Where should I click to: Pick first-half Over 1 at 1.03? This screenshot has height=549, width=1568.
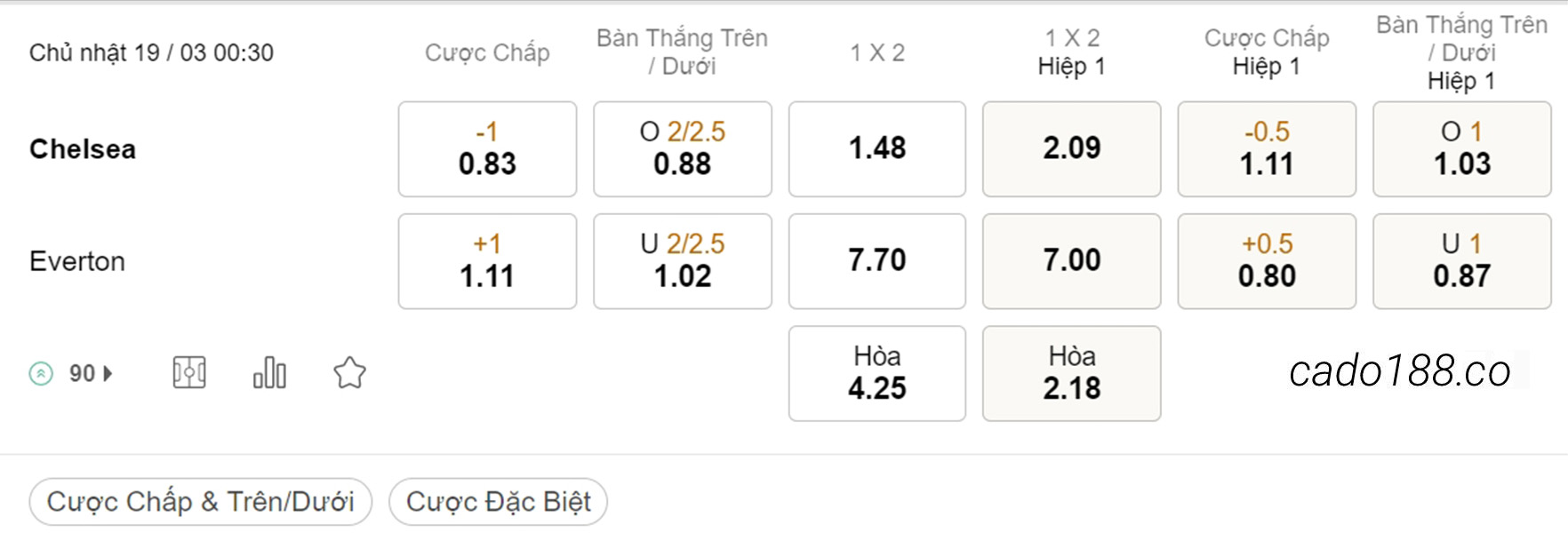(x=1462, y=148)
